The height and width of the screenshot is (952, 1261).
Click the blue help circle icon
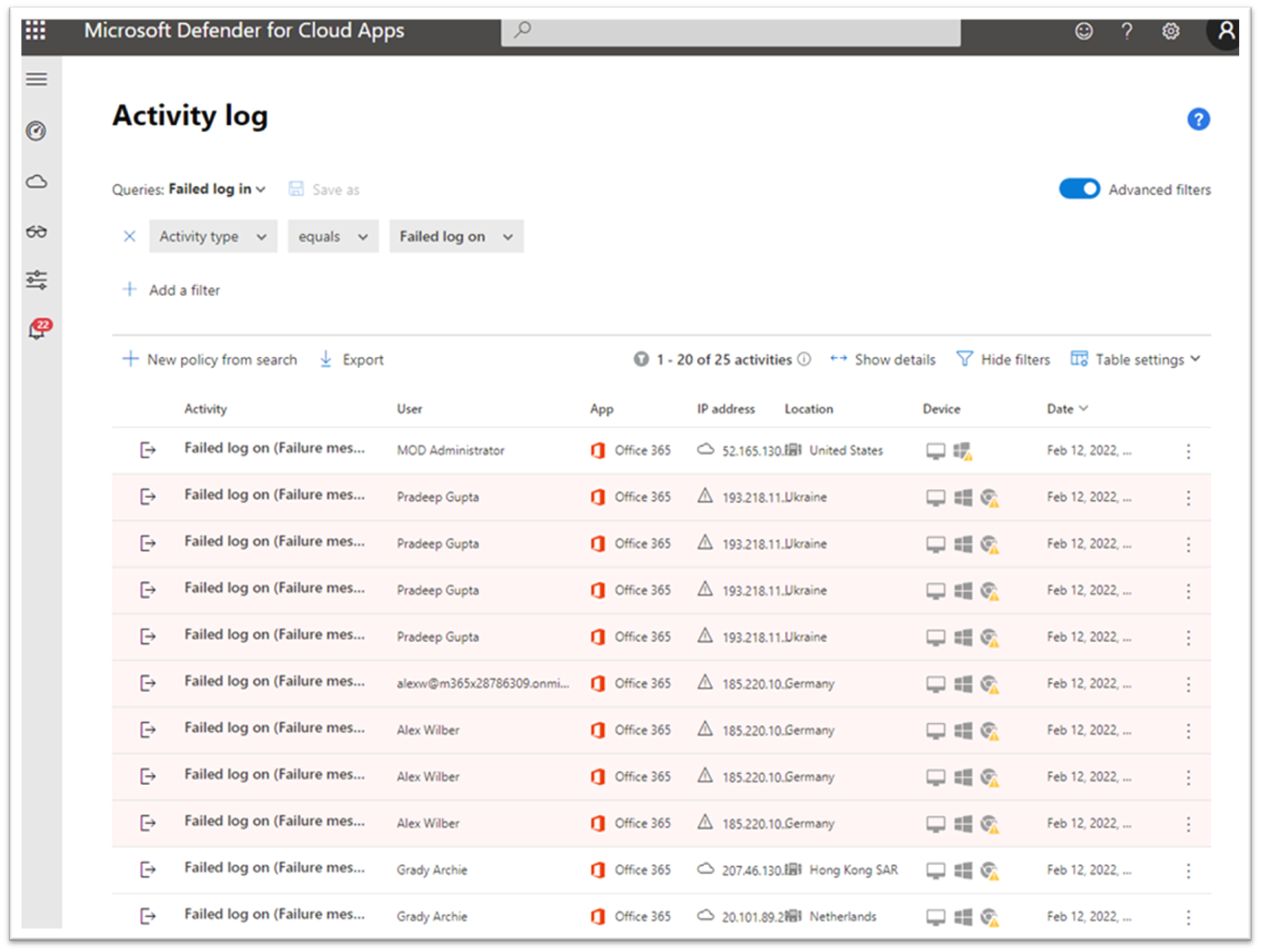pyautogui.click(x=1197, y=120)
